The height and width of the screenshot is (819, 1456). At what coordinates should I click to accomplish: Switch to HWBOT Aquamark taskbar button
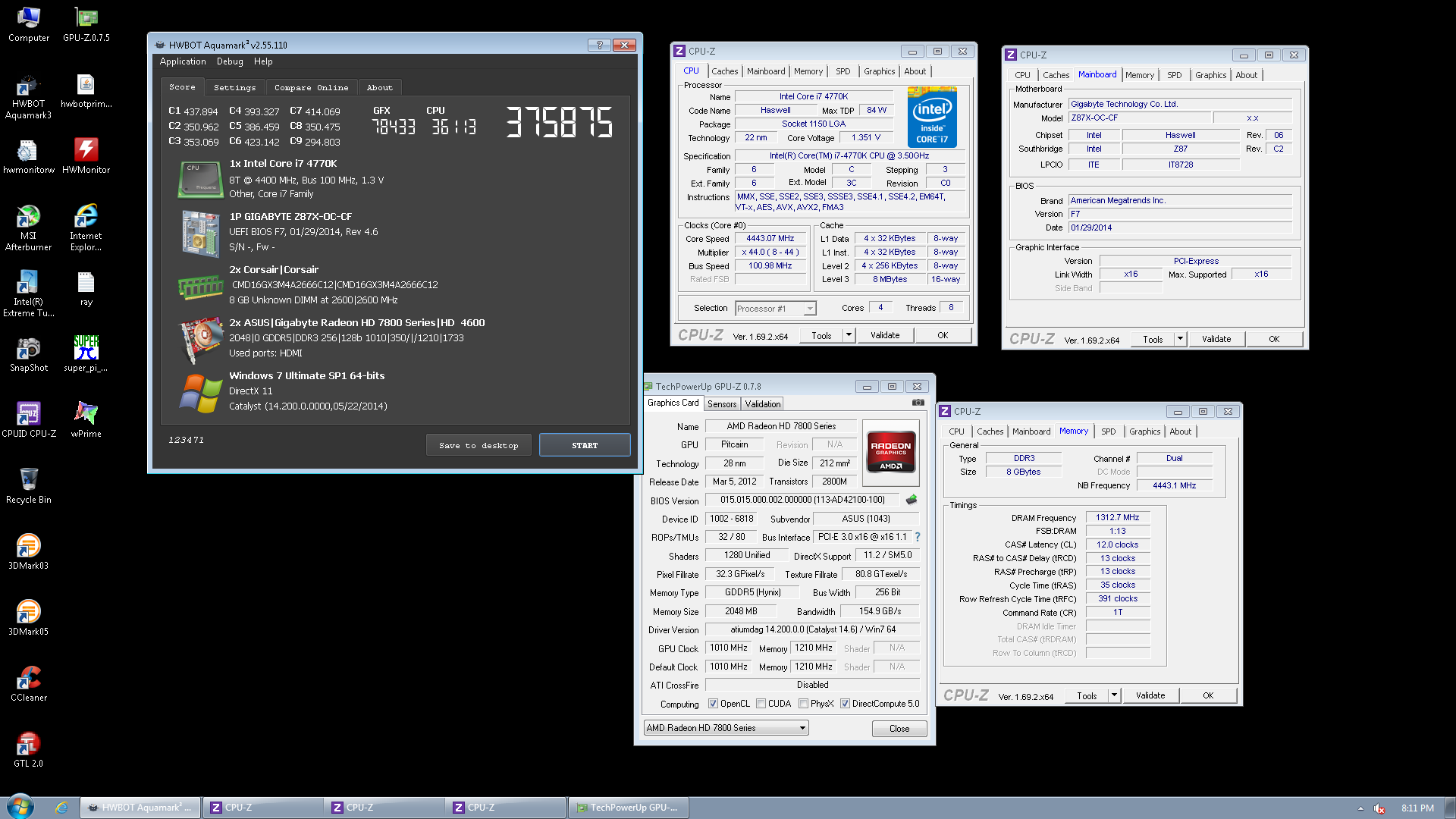(x=141, y=808)
